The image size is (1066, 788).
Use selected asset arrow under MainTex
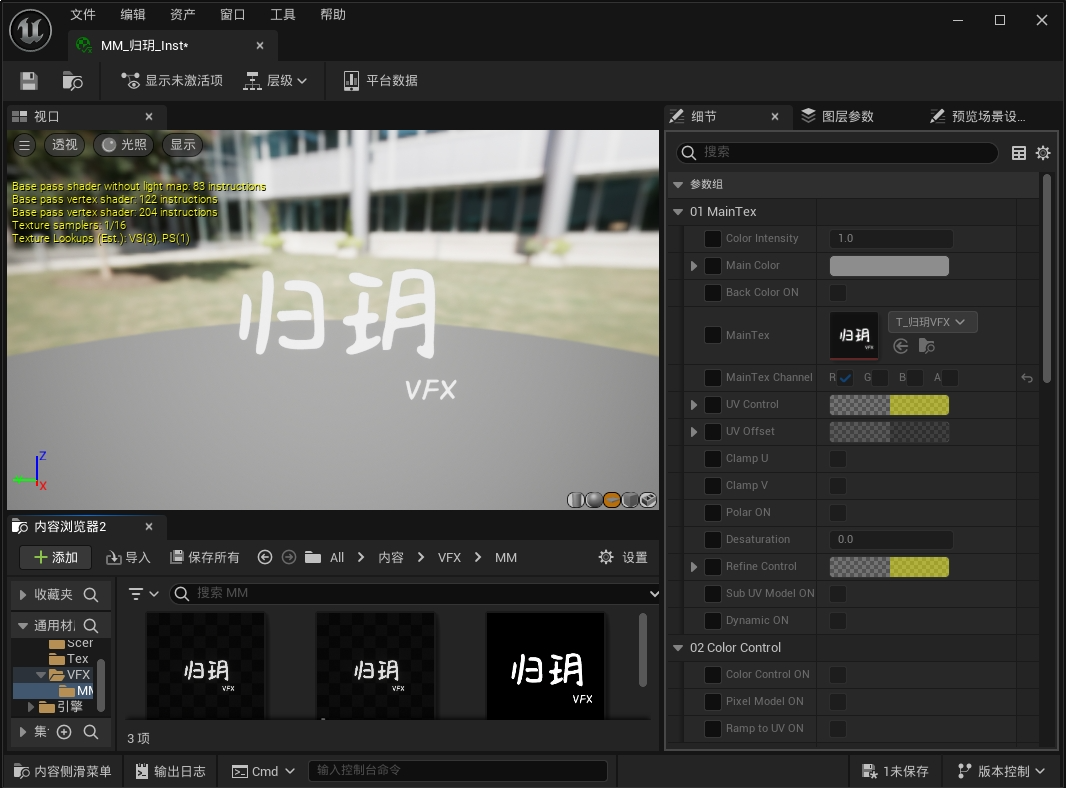pyautogui.click(x=901, y=346)
